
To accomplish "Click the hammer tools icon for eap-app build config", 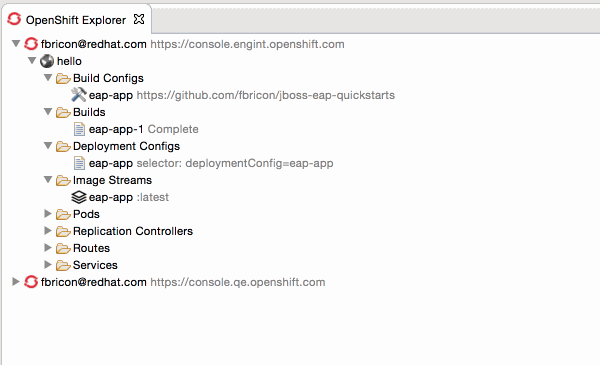I will (79, 95).
